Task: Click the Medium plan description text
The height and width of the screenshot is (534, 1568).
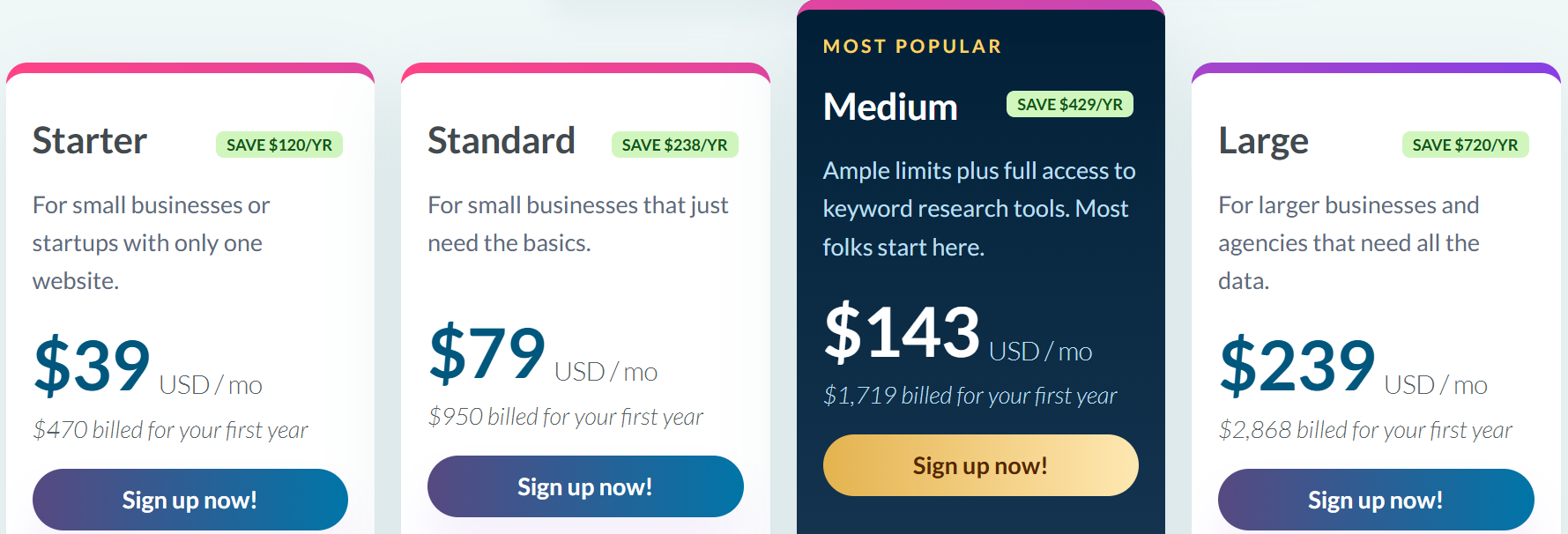Action: click(x=978, y=209)
